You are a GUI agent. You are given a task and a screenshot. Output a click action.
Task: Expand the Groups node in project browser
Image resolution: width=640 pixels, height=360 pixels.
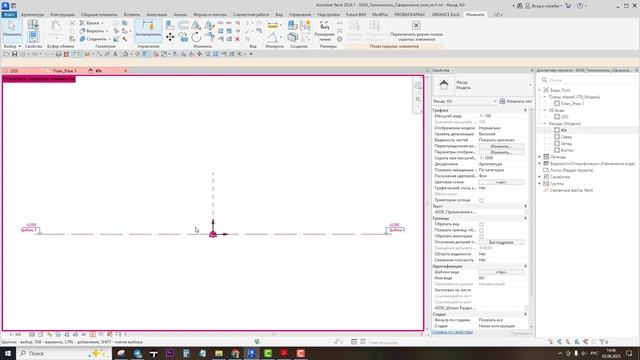coord(540,183)
